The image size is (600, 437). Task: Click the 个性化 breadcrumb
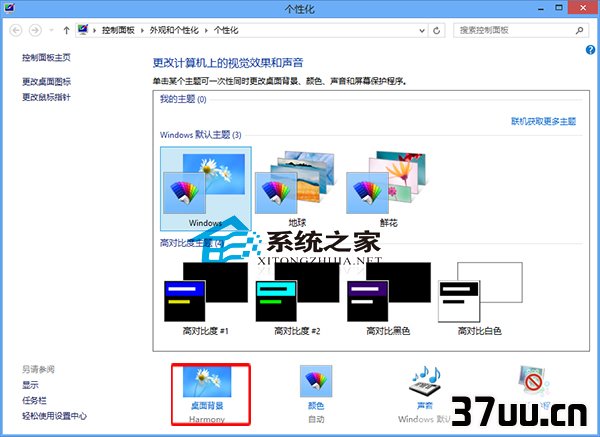tap(226, 30)
